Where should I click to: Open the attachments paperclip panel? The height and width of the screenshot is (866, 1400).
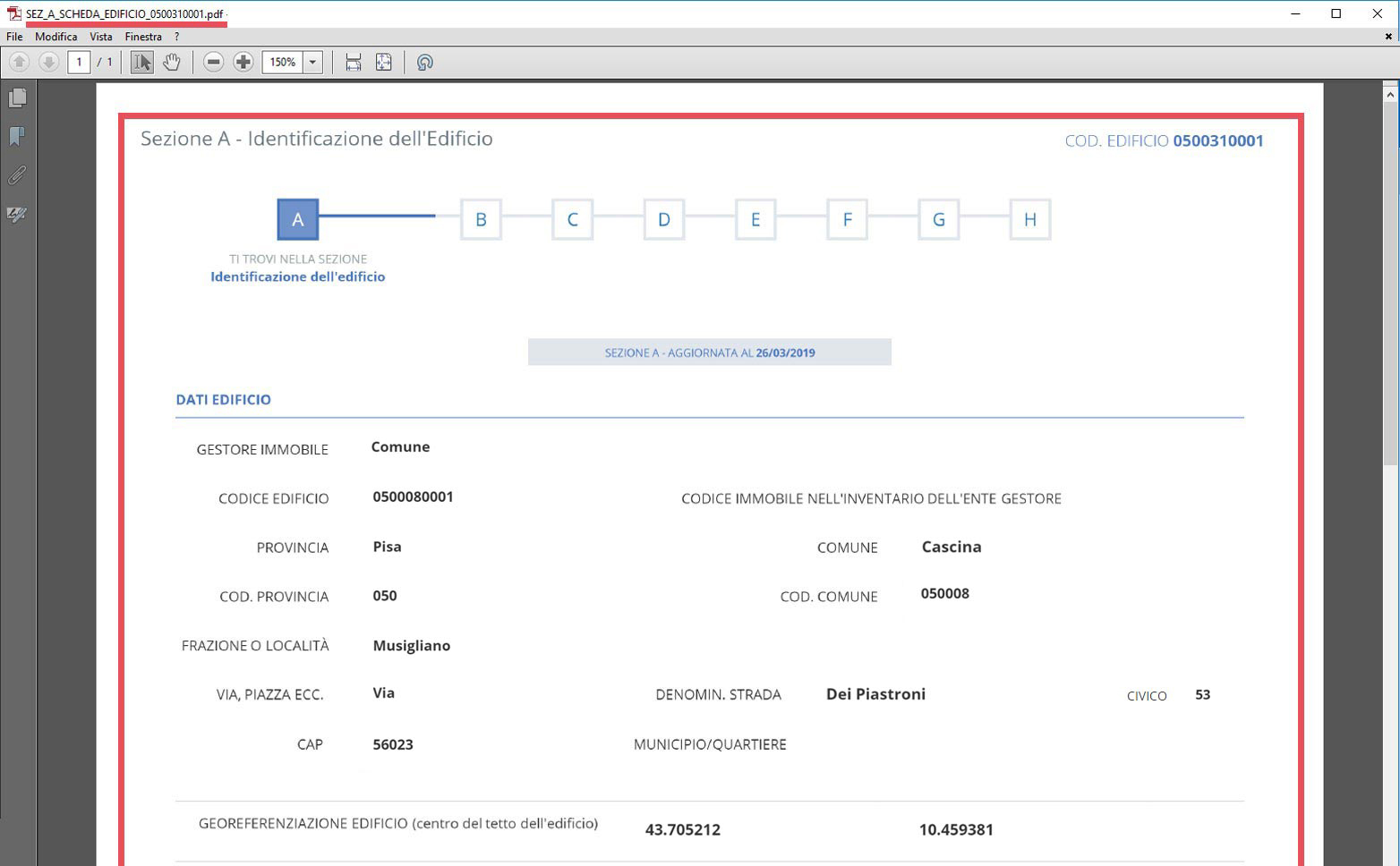pos(17,175)
